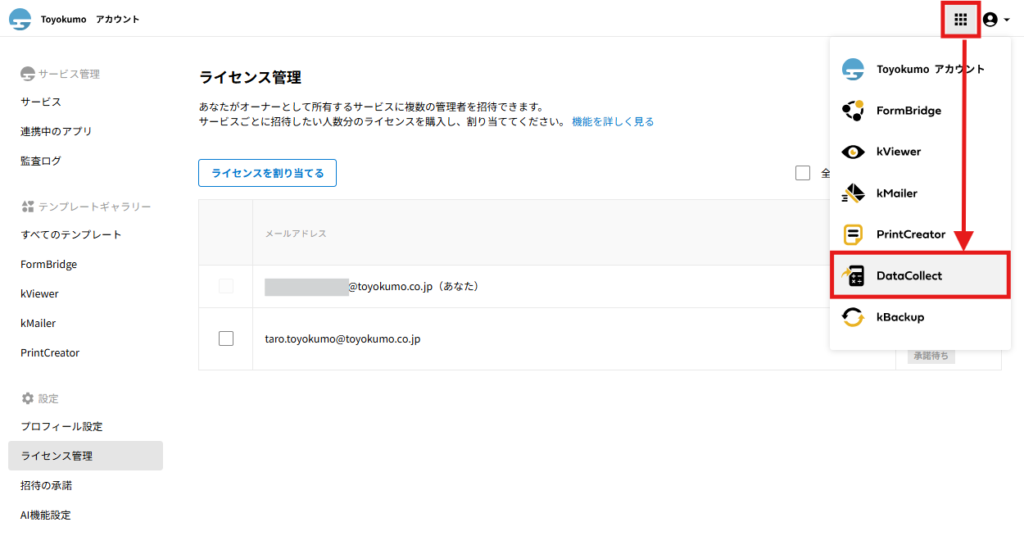1024x536 pixels.
Task: Click the kViewer eye icon
Action: (853, 152)
